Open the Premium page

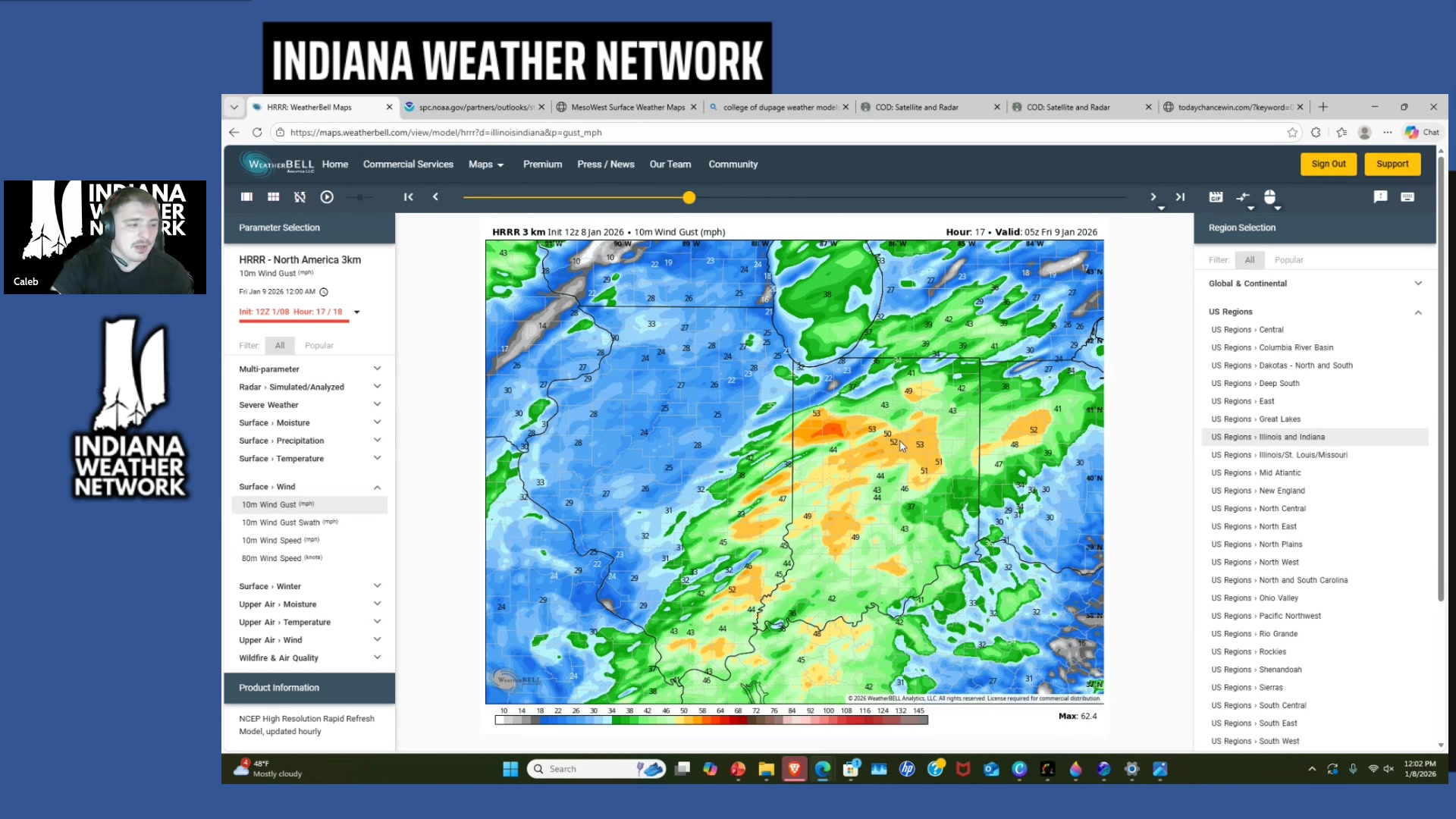click(542, 165)
